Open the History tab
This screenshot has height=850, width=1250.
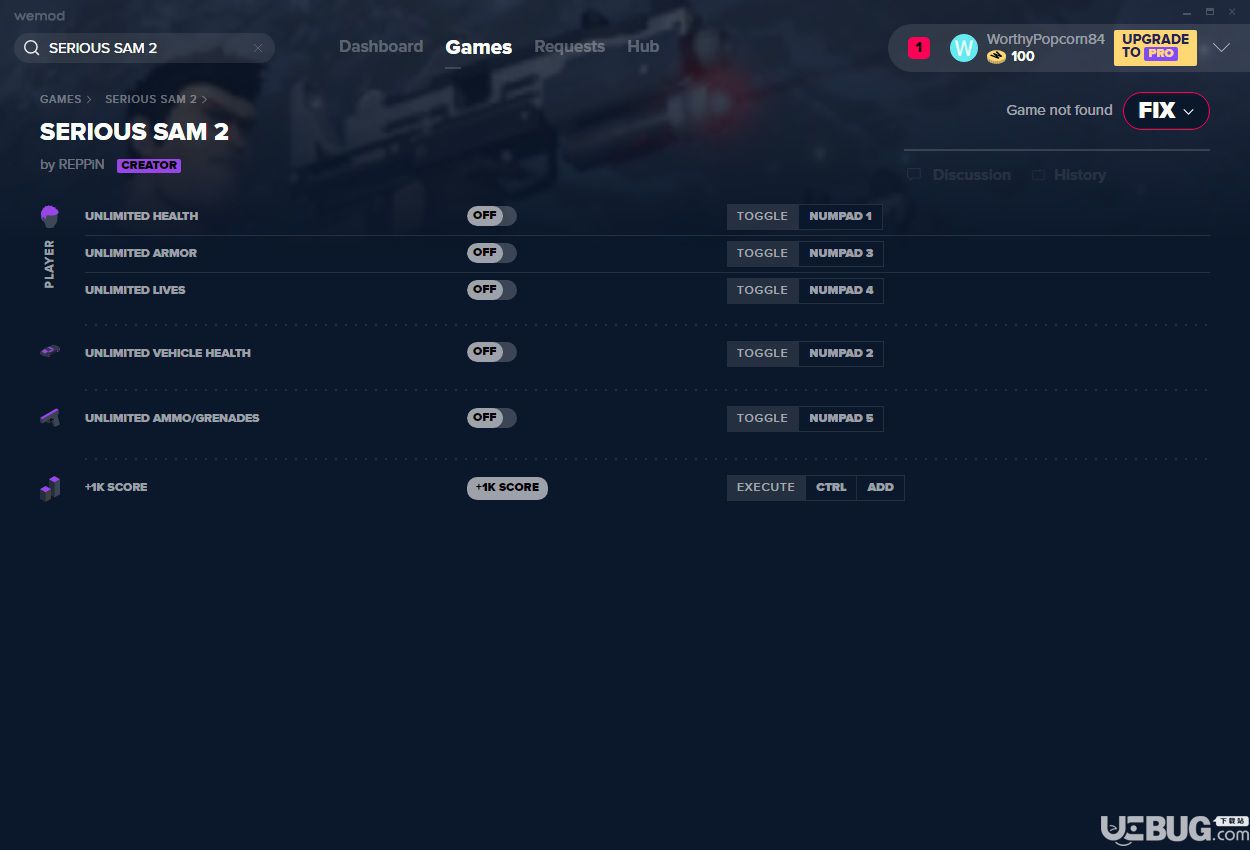pos(1079,175)
